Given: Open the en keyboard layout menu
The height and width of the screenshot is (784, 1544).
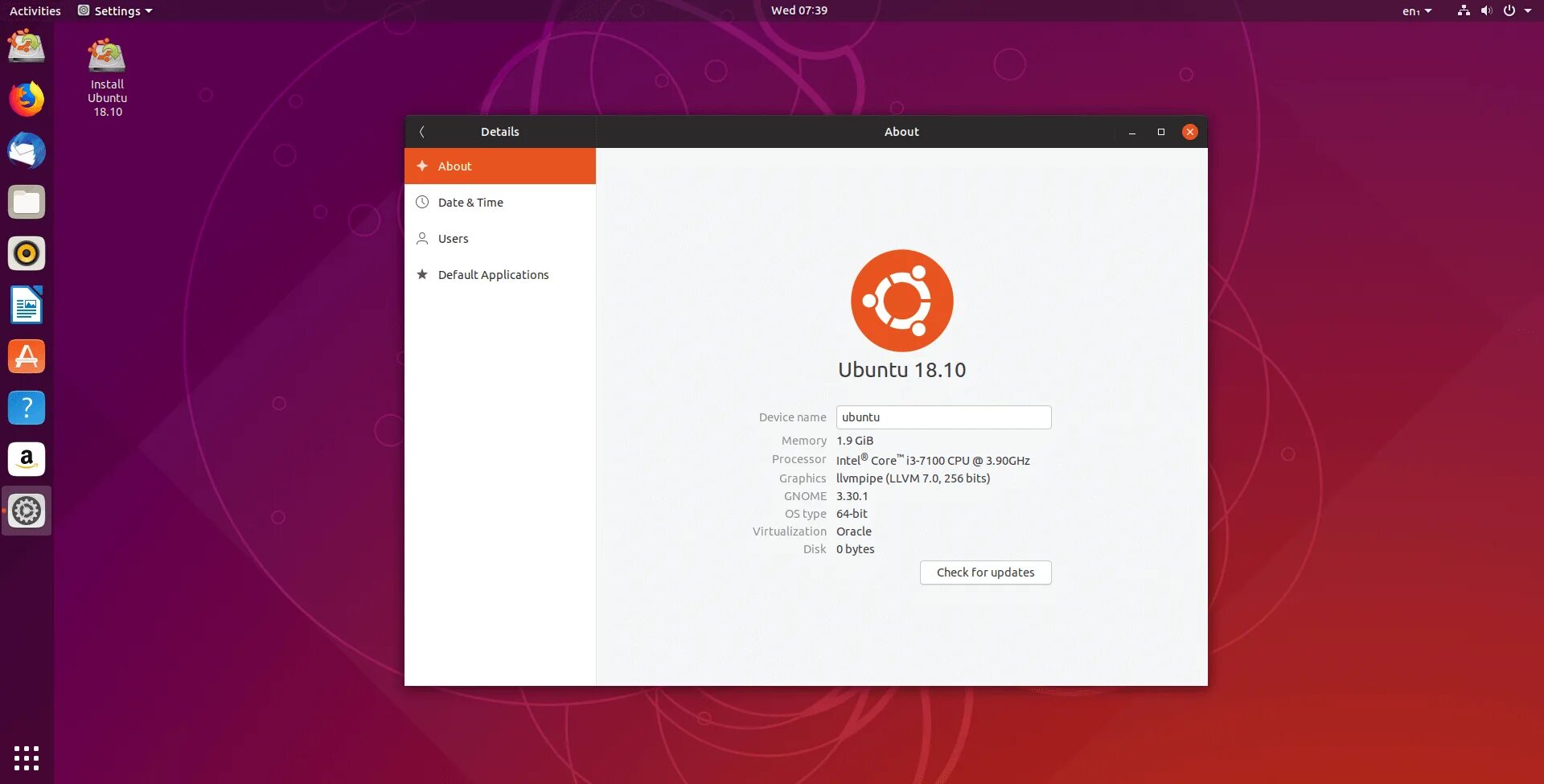Looking at the screenshot, I should click(1416, 10).
